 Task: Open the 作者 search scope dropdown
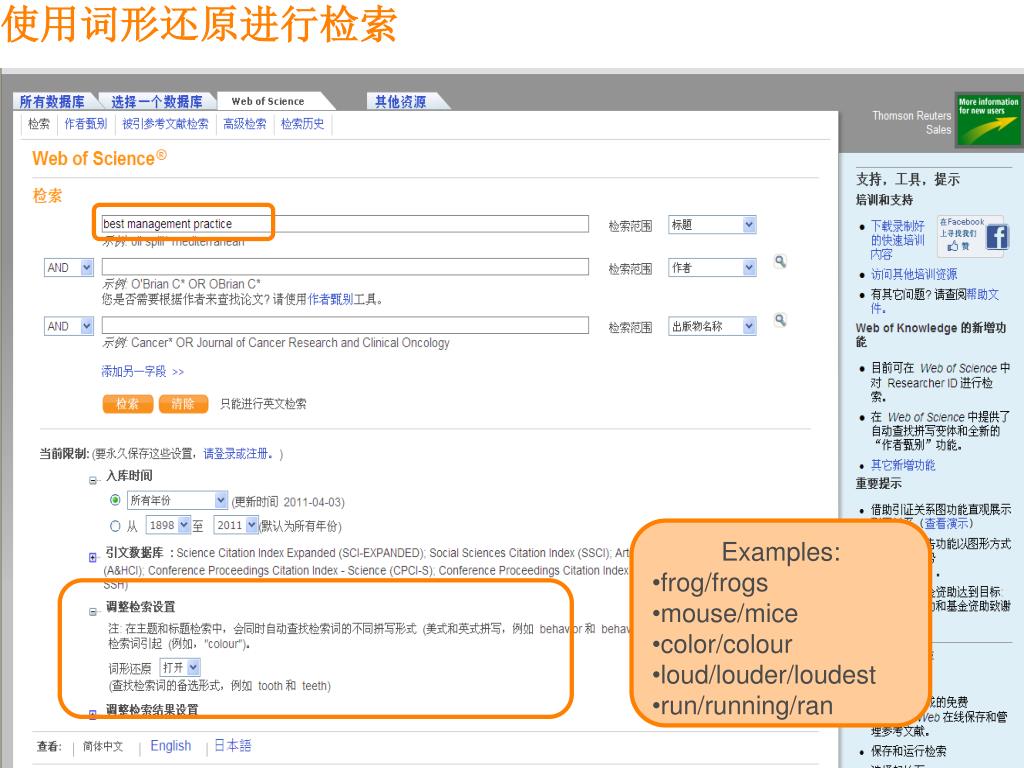712,268
